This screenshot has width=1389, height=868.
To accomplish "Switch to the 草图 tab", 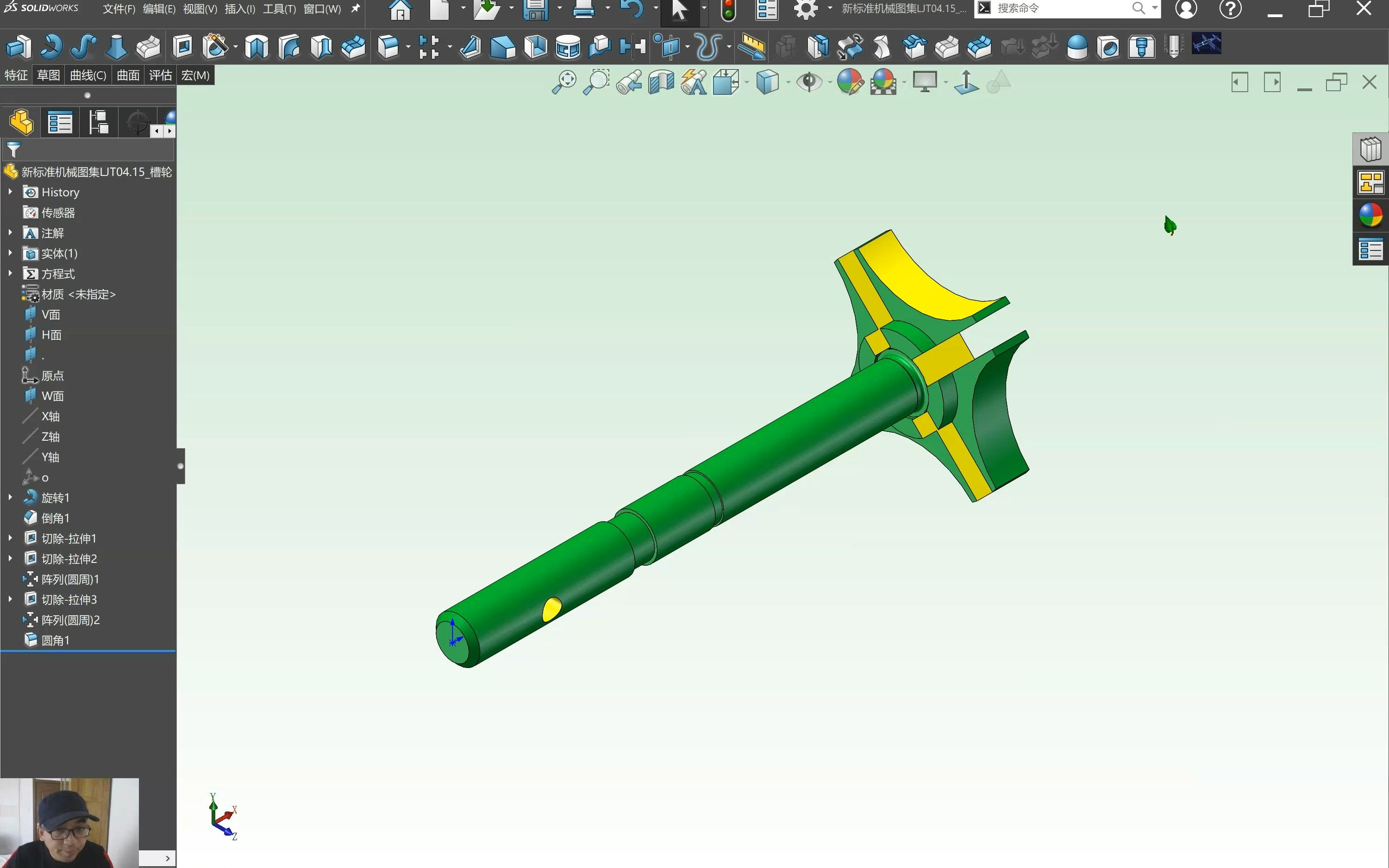I will [x=48, y=75].
